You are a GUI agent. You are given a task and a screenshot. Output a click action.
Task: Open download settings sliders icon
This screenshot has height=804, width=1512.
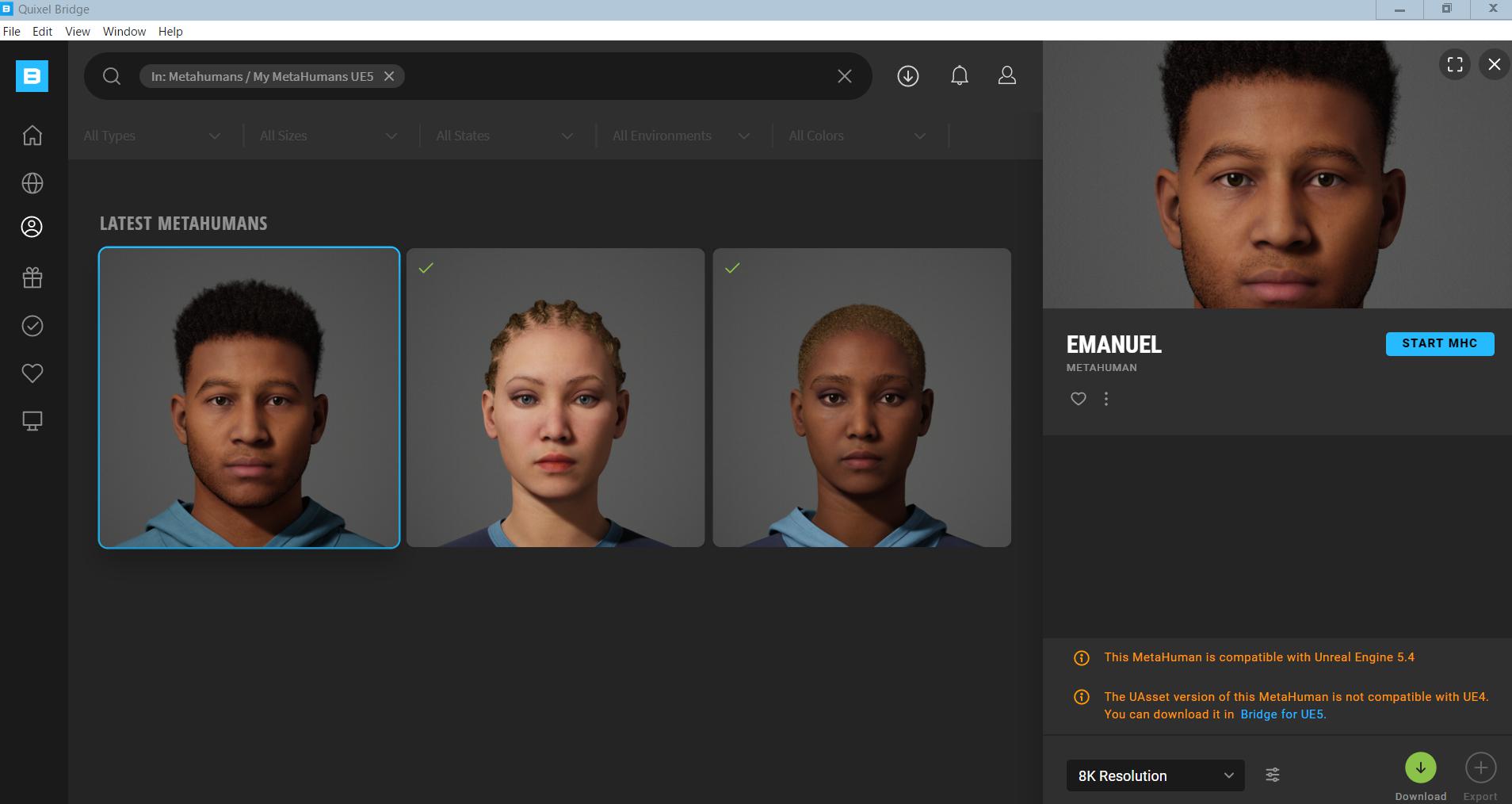point(1273,775)
